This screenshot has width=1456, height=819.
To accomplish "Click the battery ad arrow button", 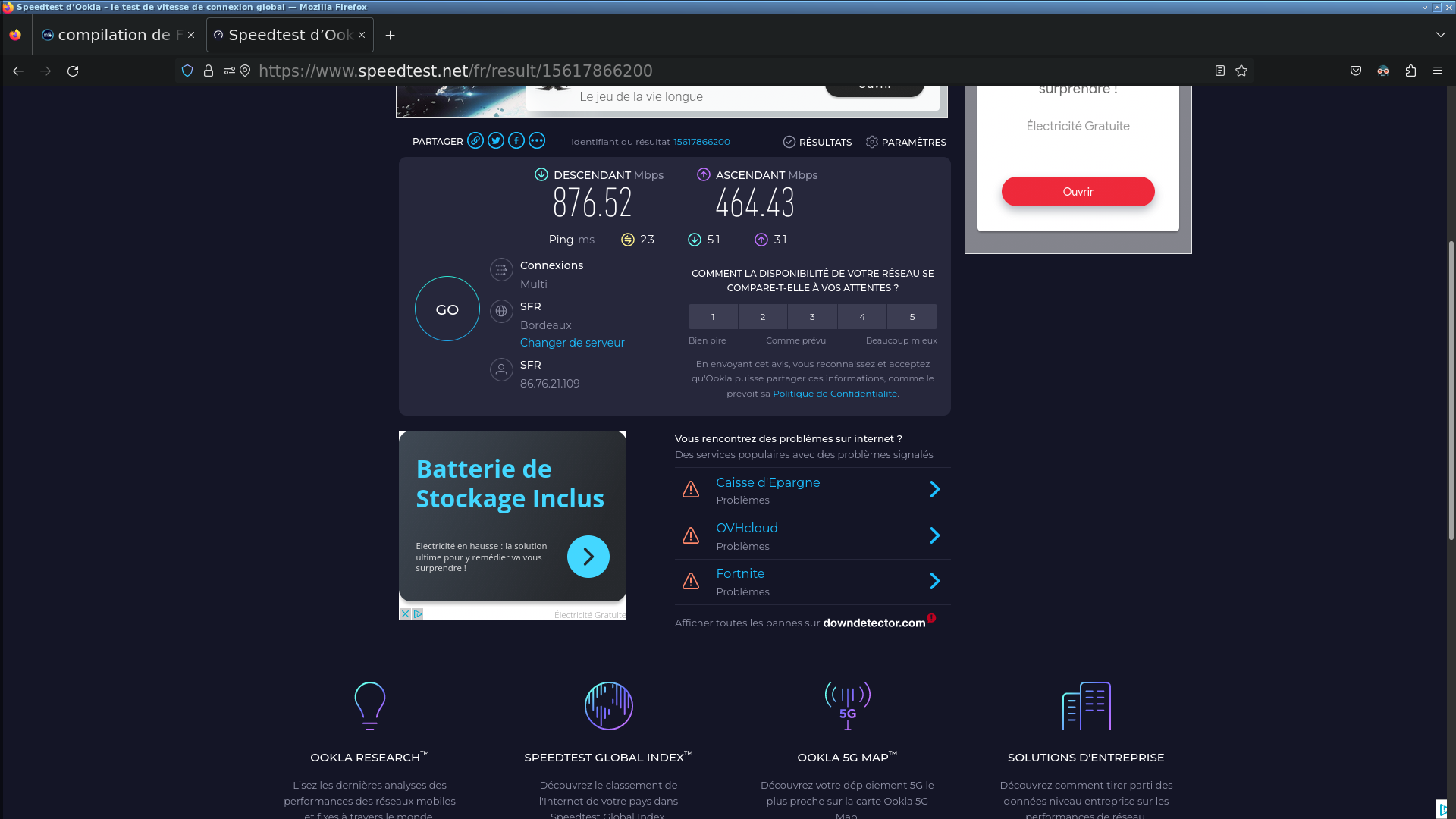I will (x=588, y=557).
